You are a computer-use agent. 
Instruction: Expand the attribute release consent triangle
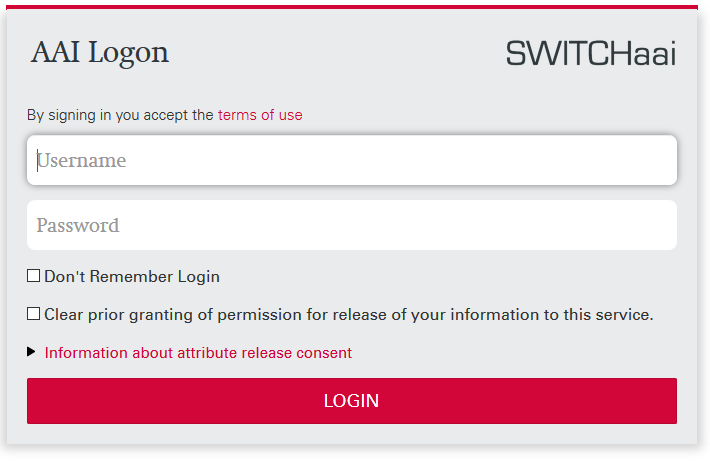coord(32,352)
